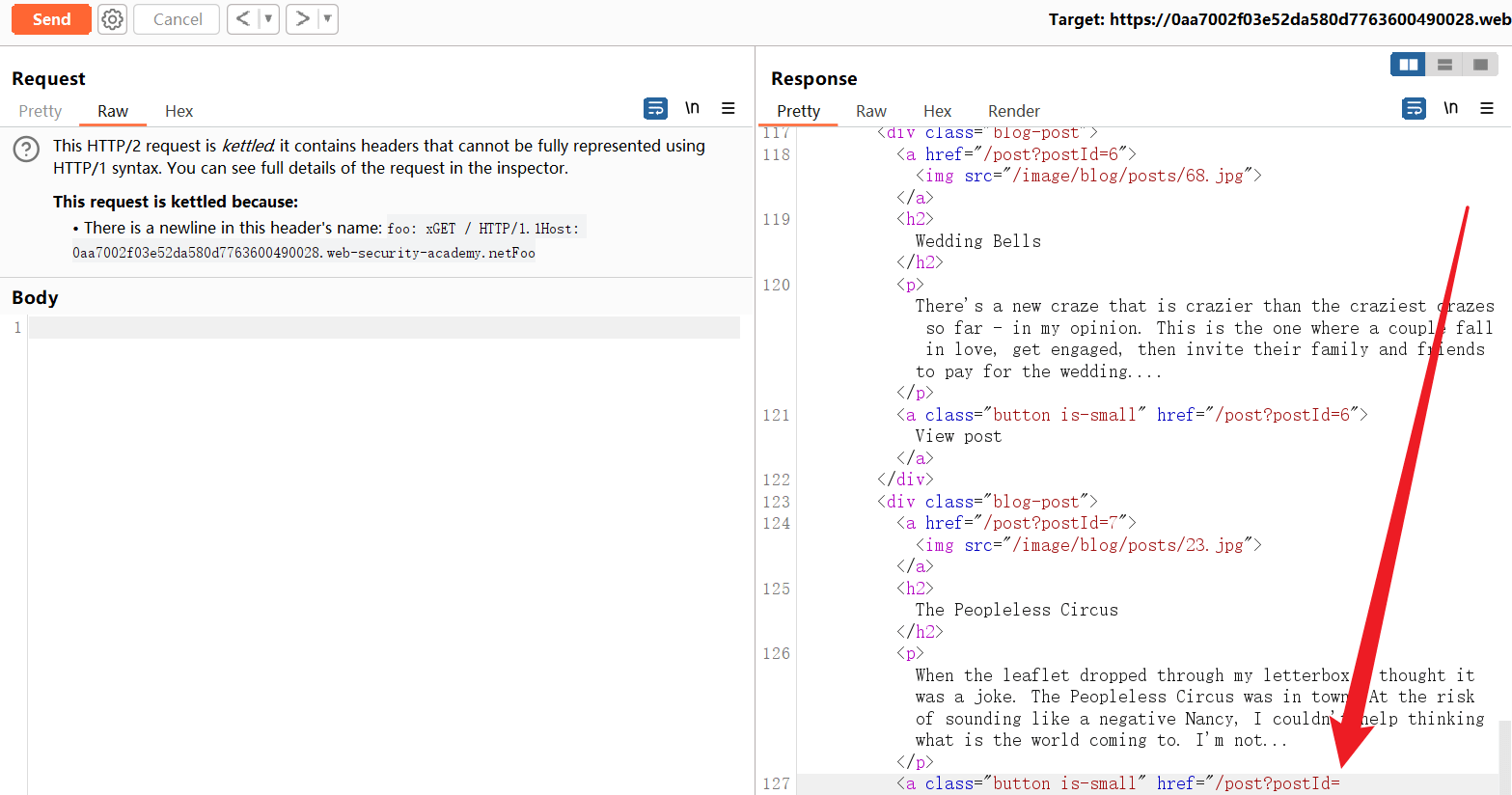Click 'Wedding Bells' text in response

click(x=978, y=241)
